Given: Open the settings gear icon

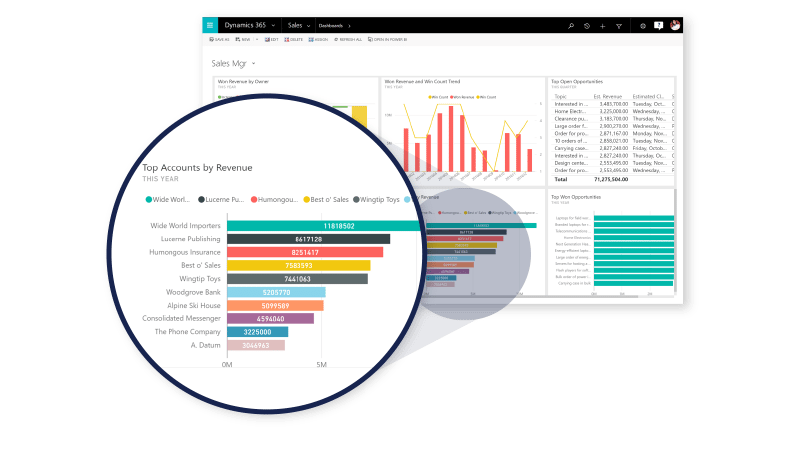Looking at the screenshot, I should pos(643,26).
